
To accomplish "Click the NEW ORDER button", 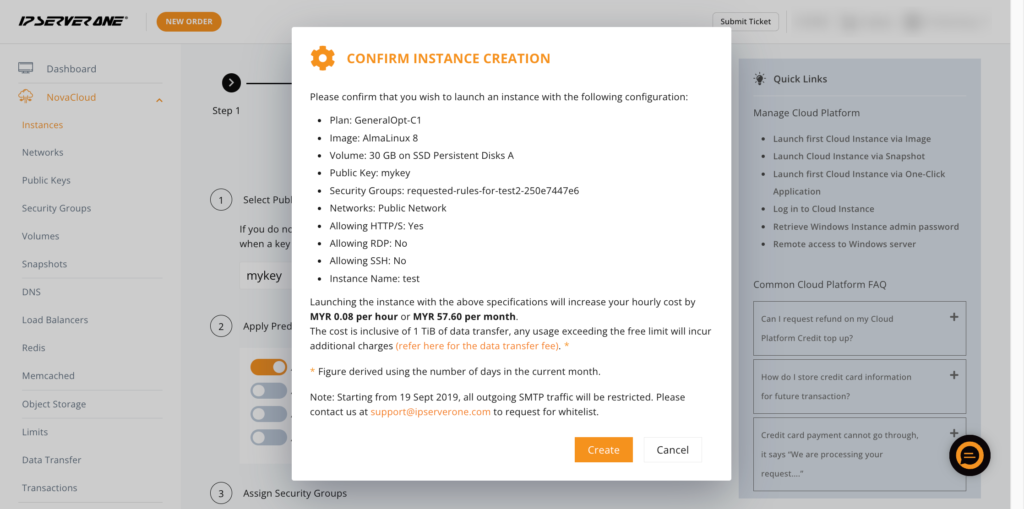I will tap(189, 22).
